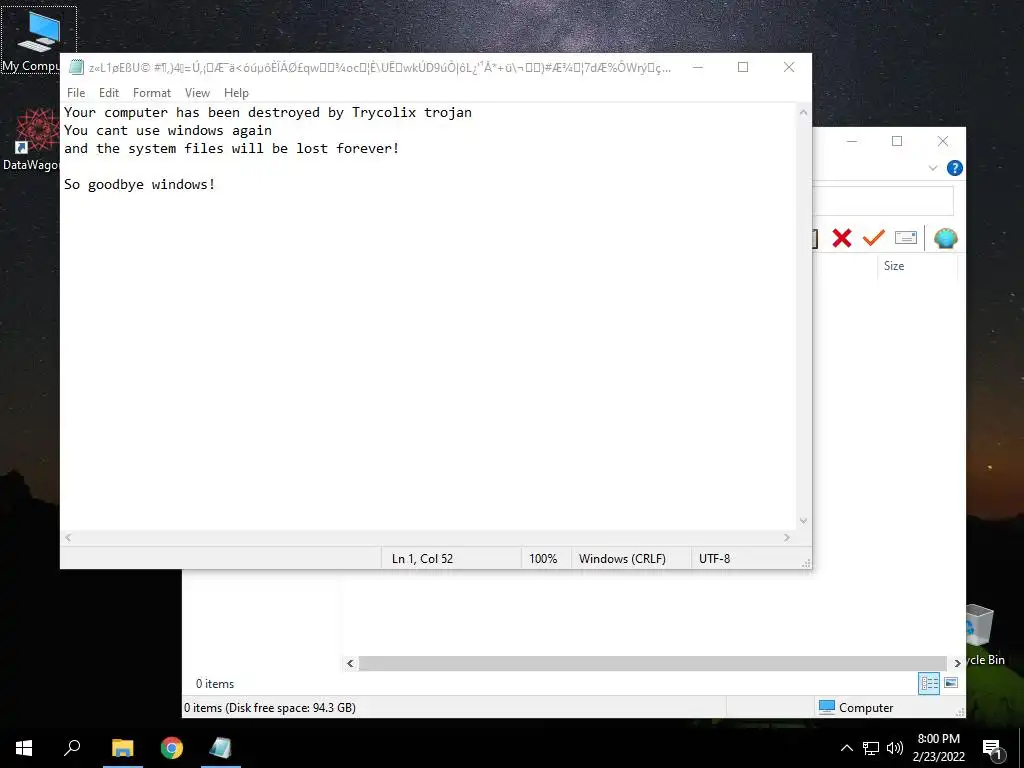
Task: Click the teal shell icon in Explorer toolbar
Action: tap(945, 238)
